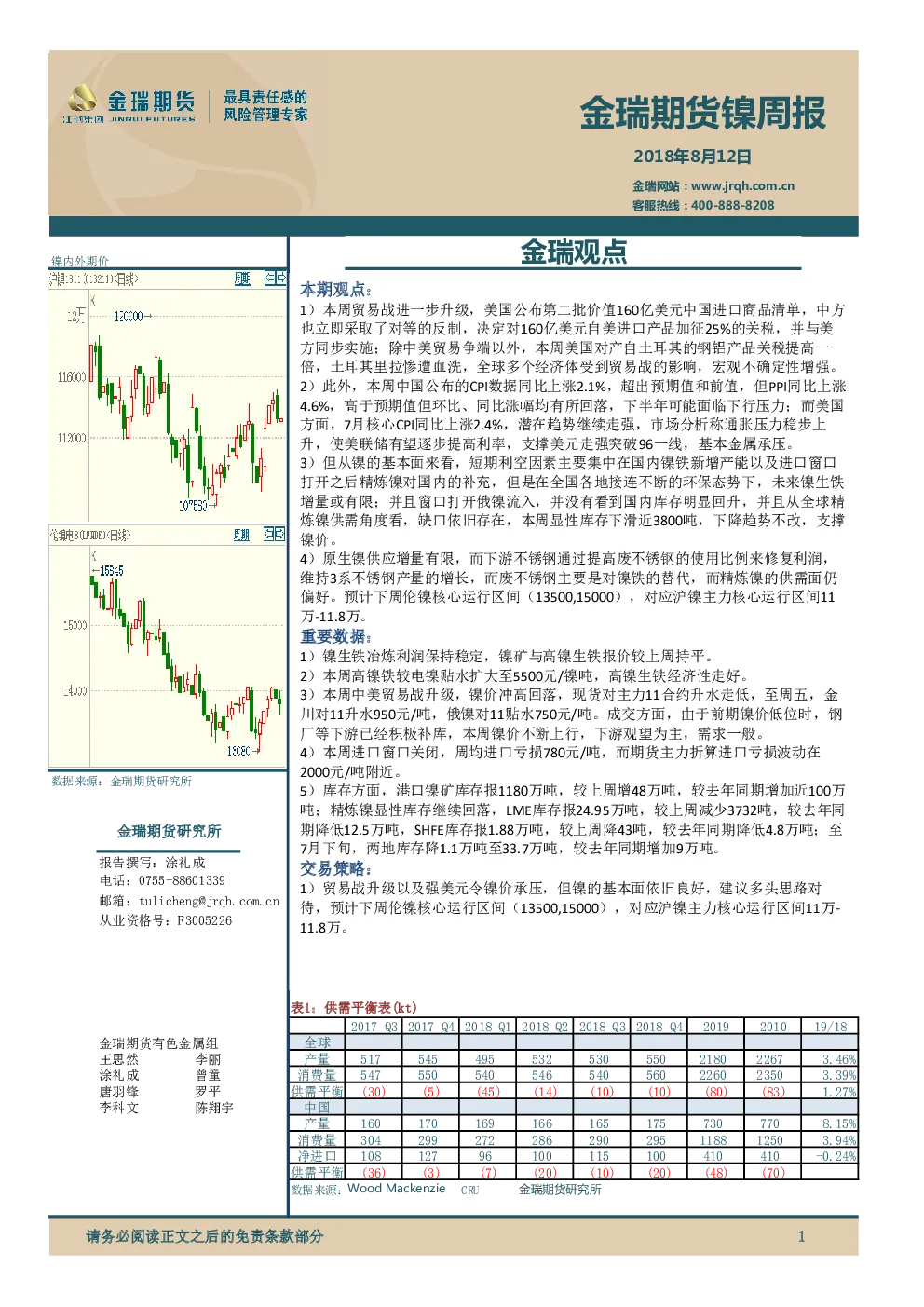This screenshot has height=1307, width=924.
Task: Open the 周期 link on LME nickel chart
Action: coord(241,535)
